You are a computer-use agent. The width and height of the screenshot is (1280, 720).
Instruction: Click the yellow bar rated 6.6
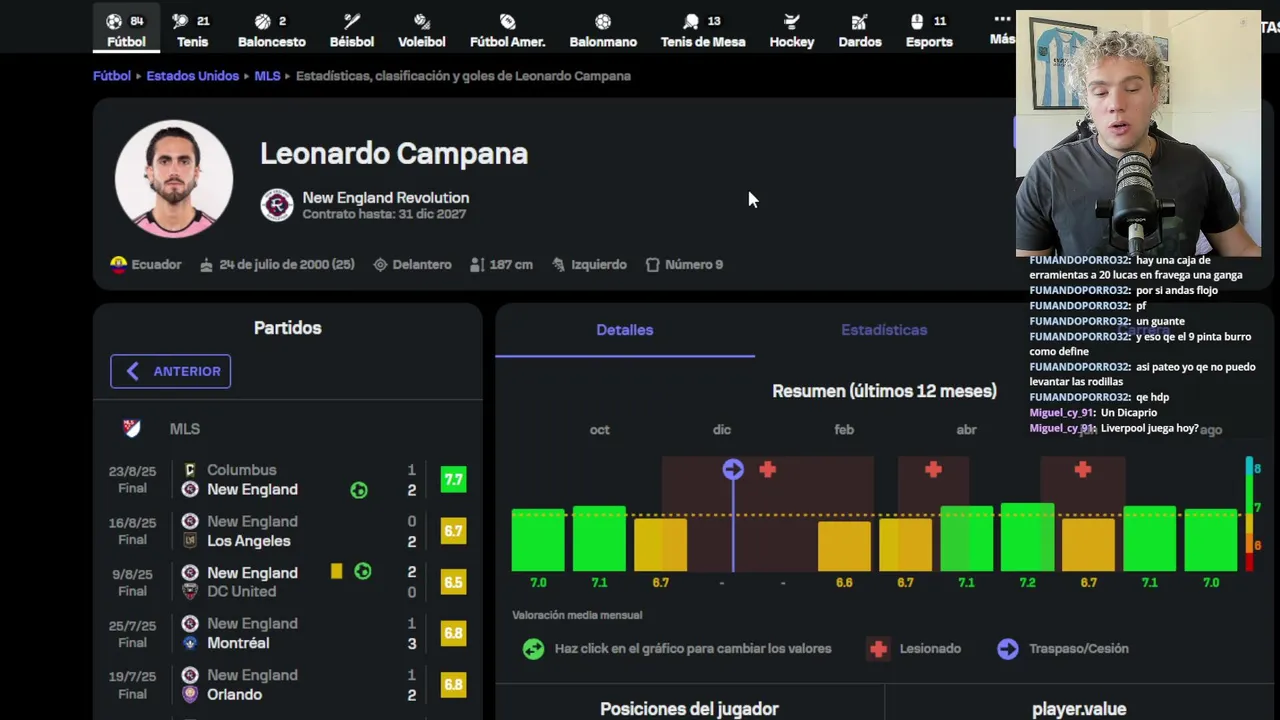844,546
